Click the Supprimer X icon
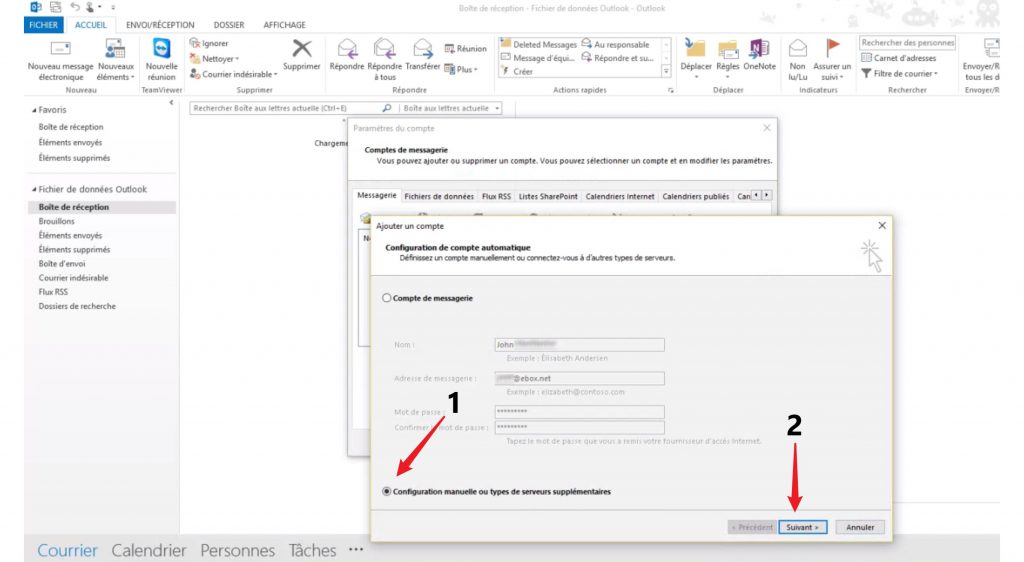This screenshot has height=562, width=1024. [302, 48]
